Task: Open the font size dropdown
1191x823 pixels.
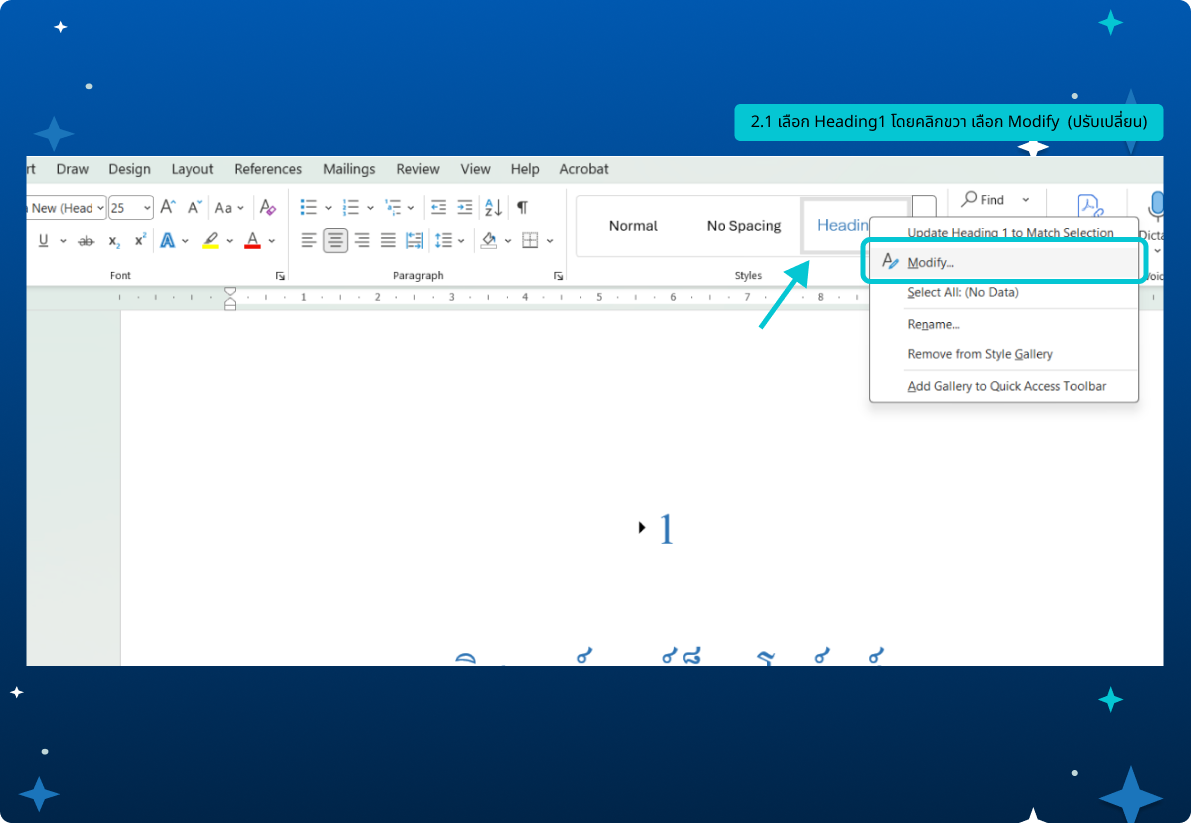Action: pos(147,208)
